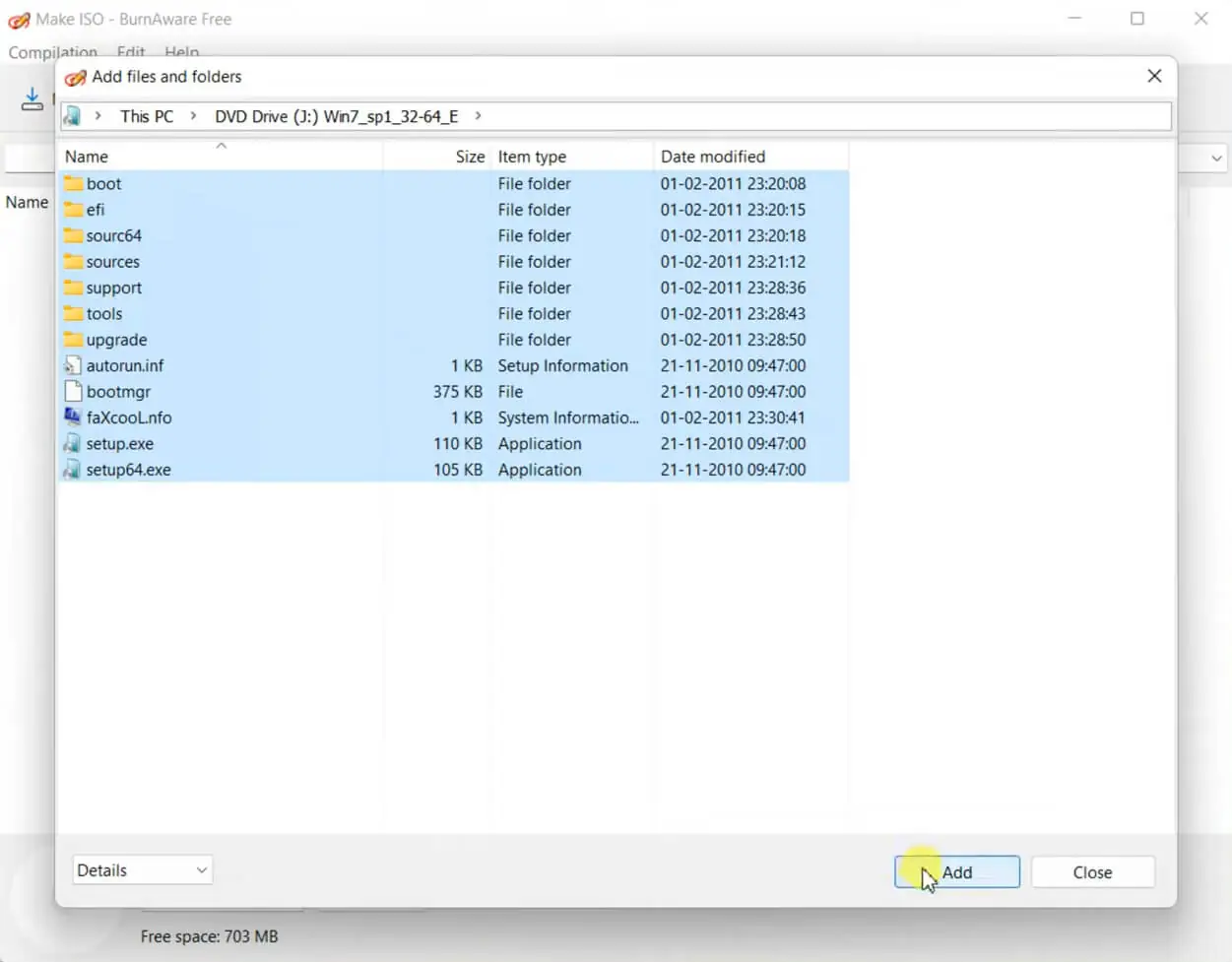
Task: Open the Edit menu
Action: pos(131,52)
